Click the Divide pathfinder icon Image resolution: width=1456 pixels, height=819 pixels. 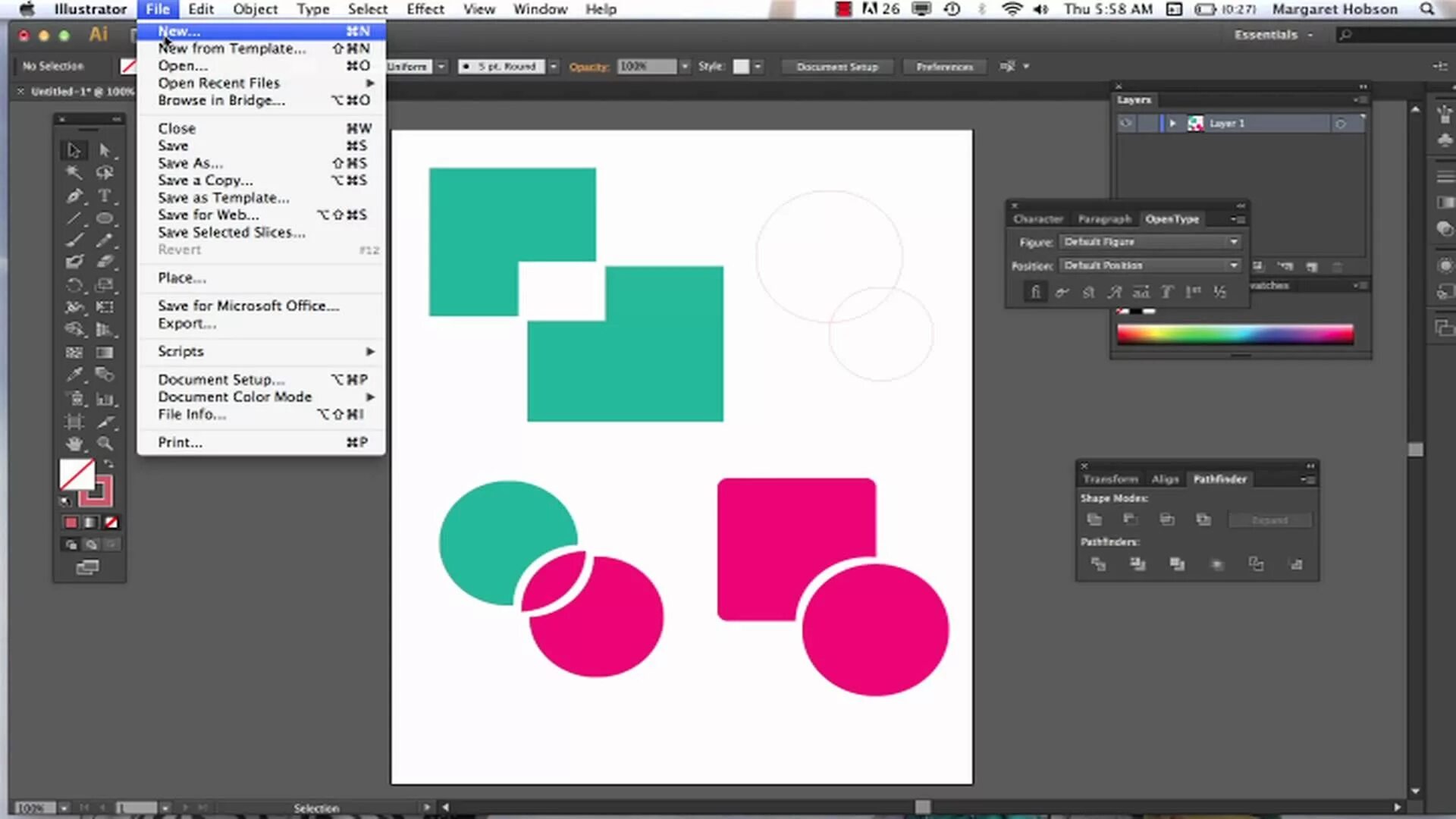click(1097, 564)
